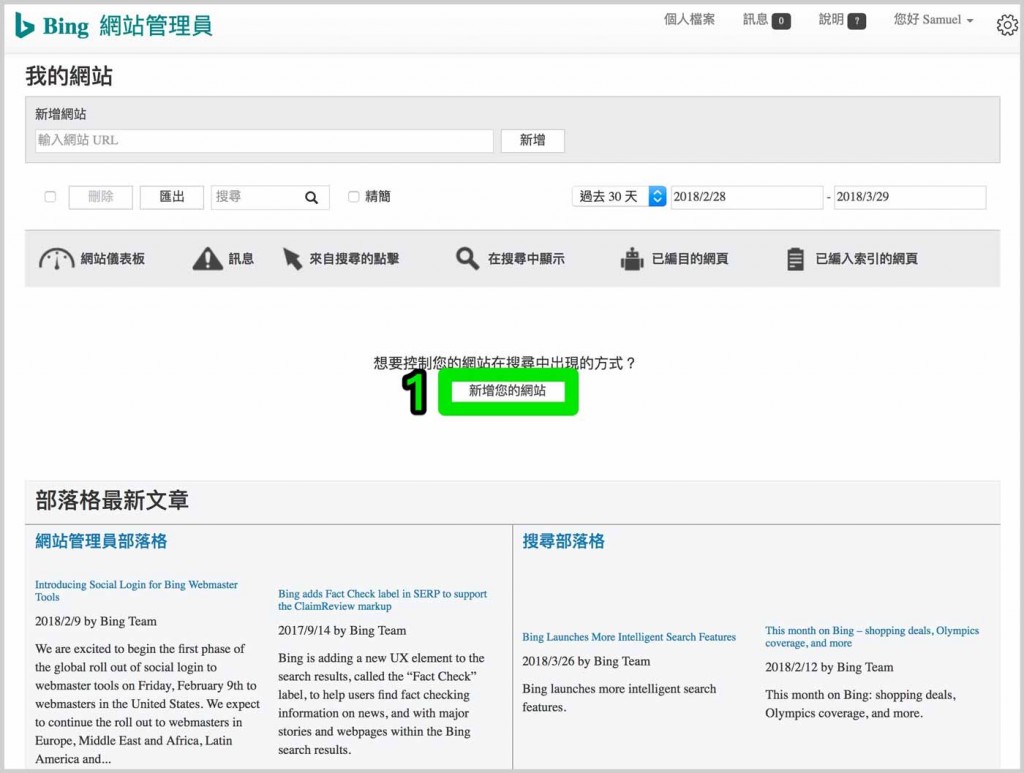The height and width of the screenshot is (773, 1024).
Task: Open 說明 in the top menu
Action: (831, 20)
